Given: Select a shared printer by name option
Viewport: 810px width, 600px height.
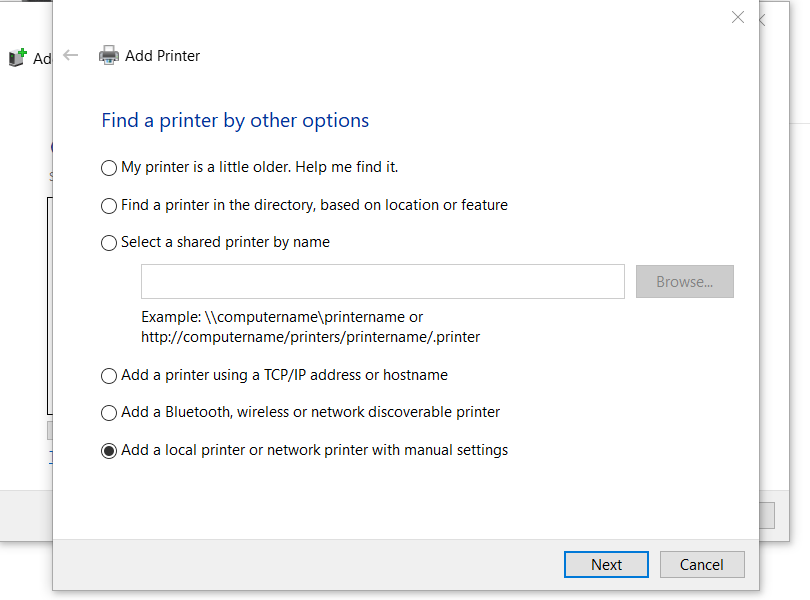Looking at the screenshot, I should (108, 242).
